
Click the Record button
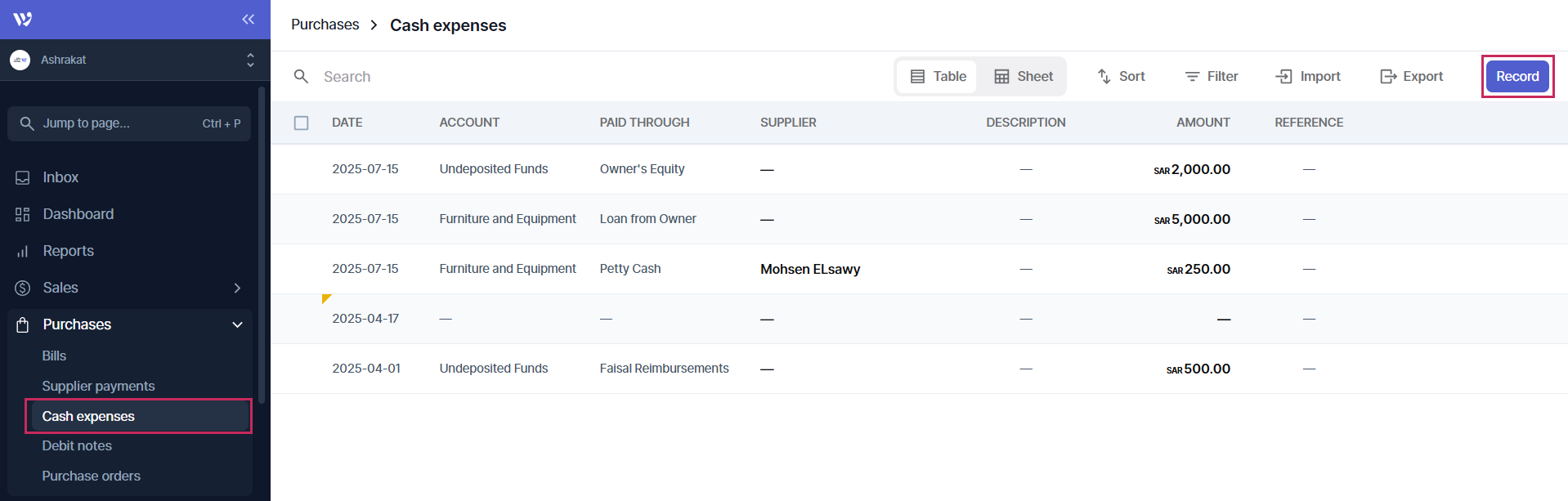tap(1517, 76)
